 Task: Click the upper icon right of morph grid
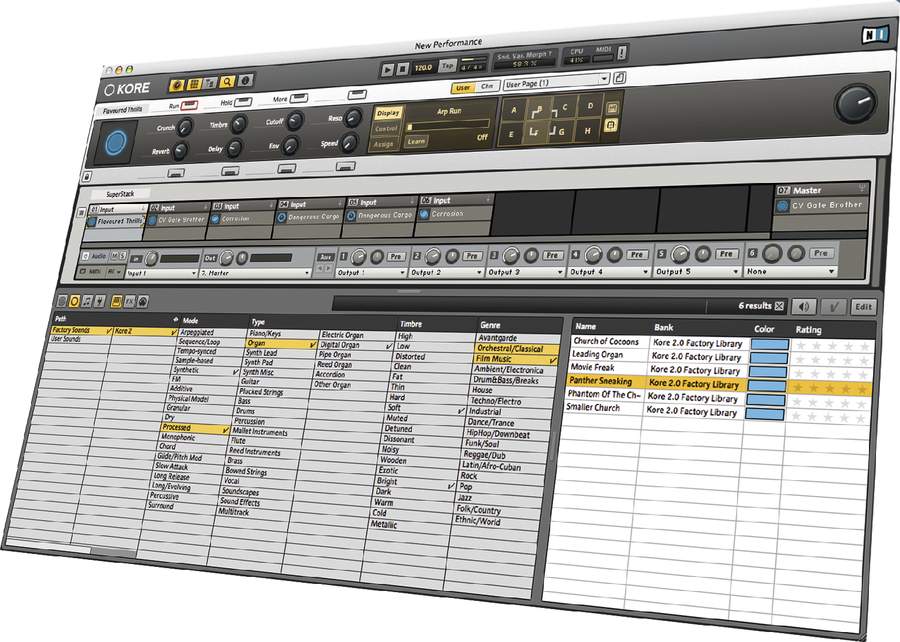tap(612, 107)
